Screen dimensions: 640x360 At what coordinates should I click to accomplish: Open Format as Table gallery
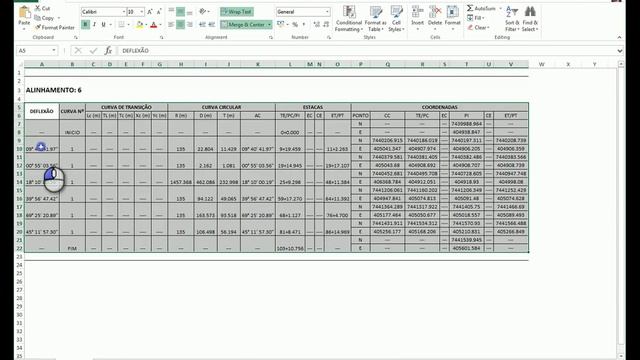click(x=376, y=19)
